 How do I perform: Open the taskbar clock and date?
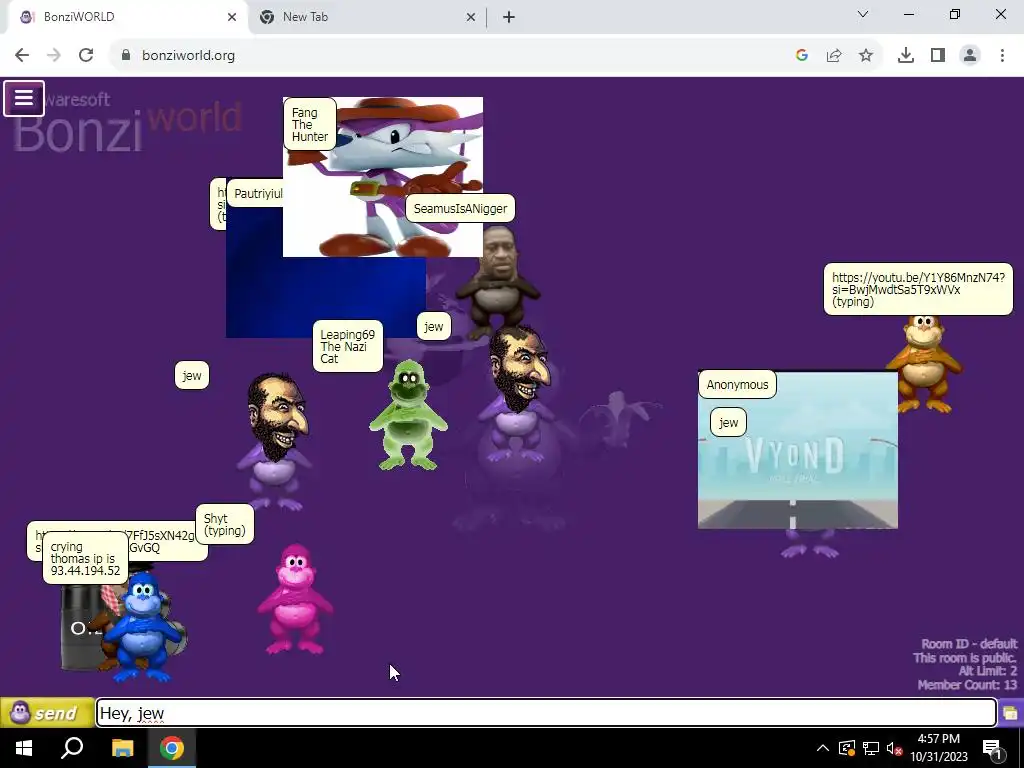tap(938, 748)
